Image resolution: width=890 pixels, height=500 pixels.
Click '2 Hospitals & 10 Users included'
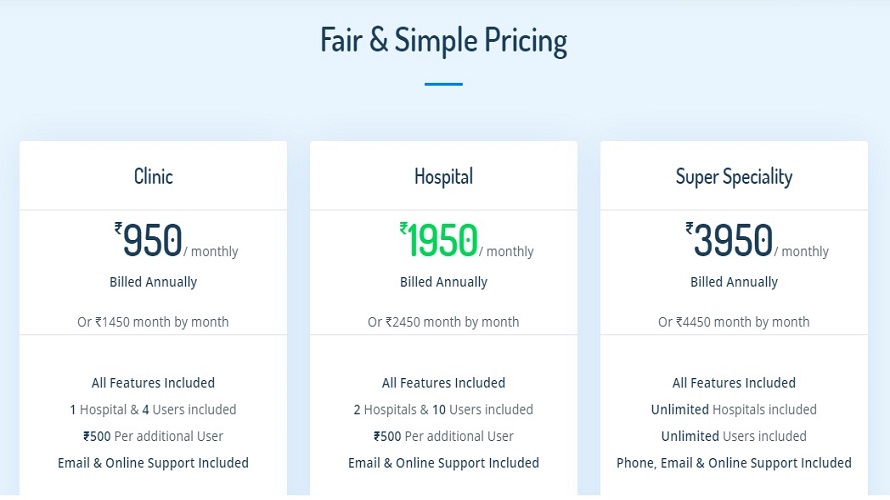444,409
